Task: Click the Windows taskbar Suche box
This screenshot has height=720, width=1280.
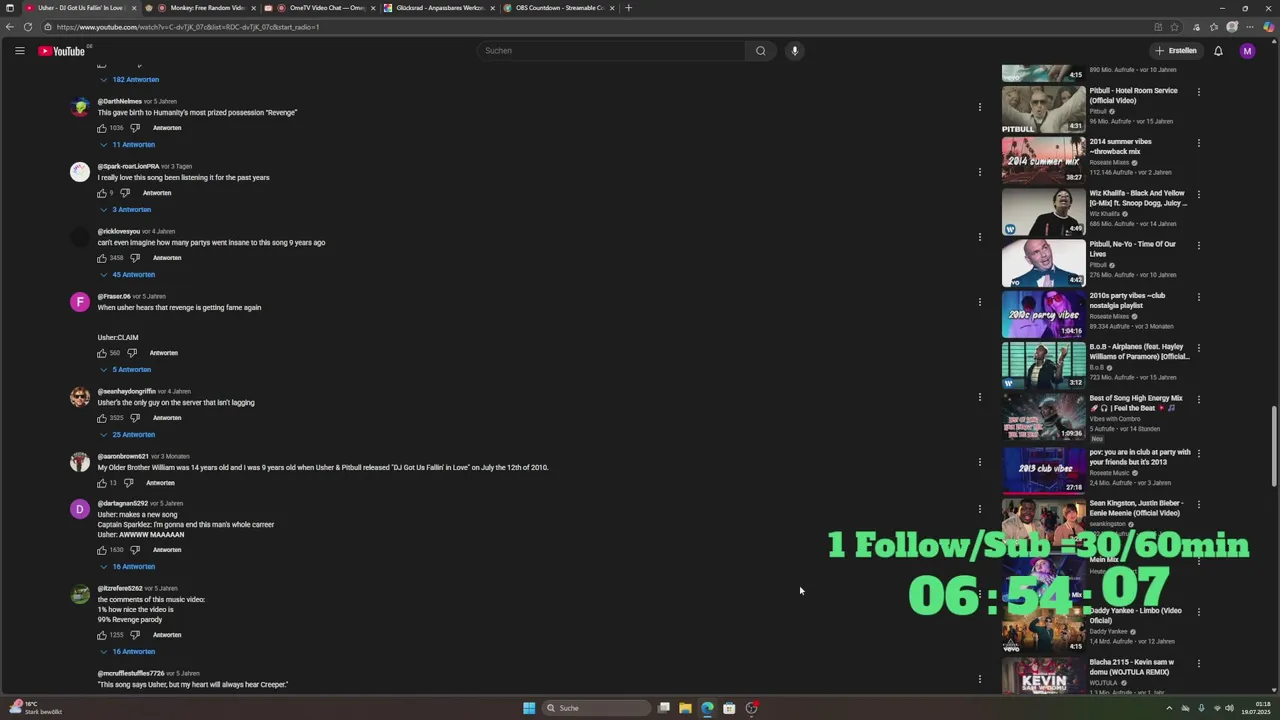Action: coord(597,708)
